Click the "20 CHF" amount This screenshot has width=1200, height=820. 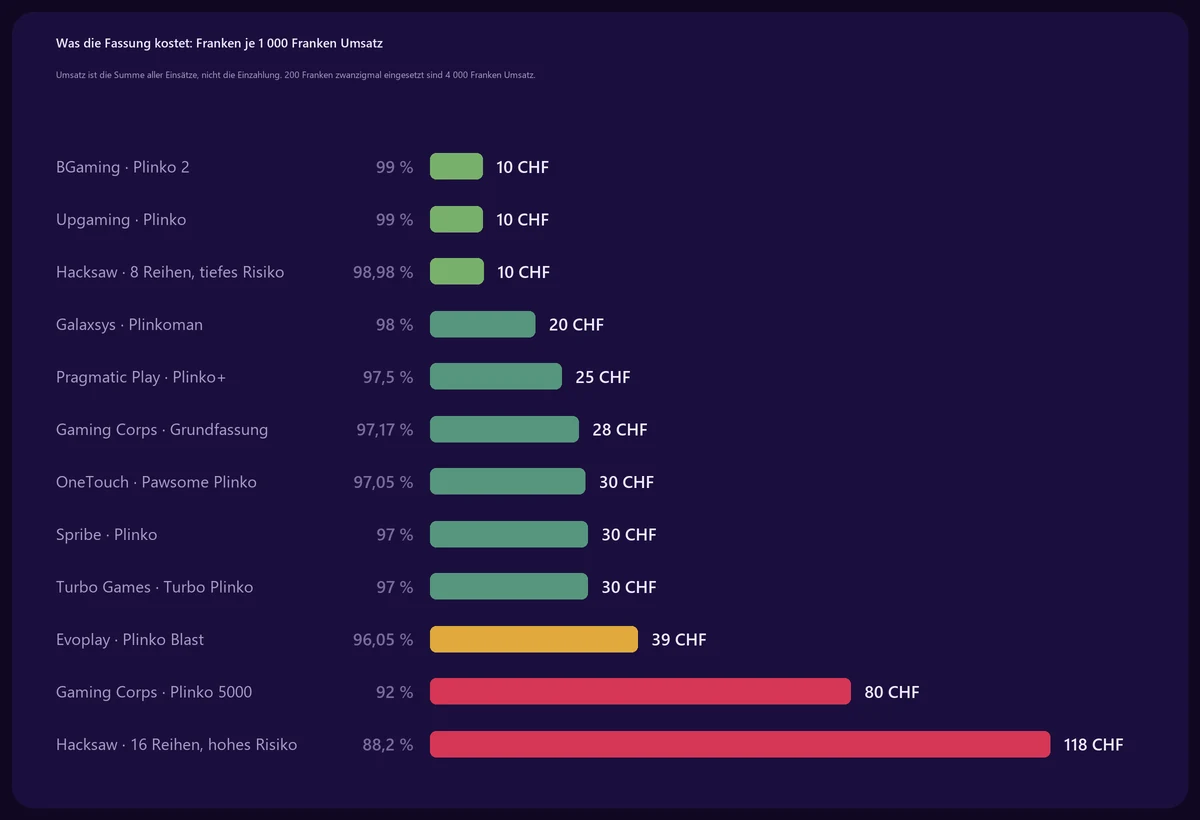576,325
